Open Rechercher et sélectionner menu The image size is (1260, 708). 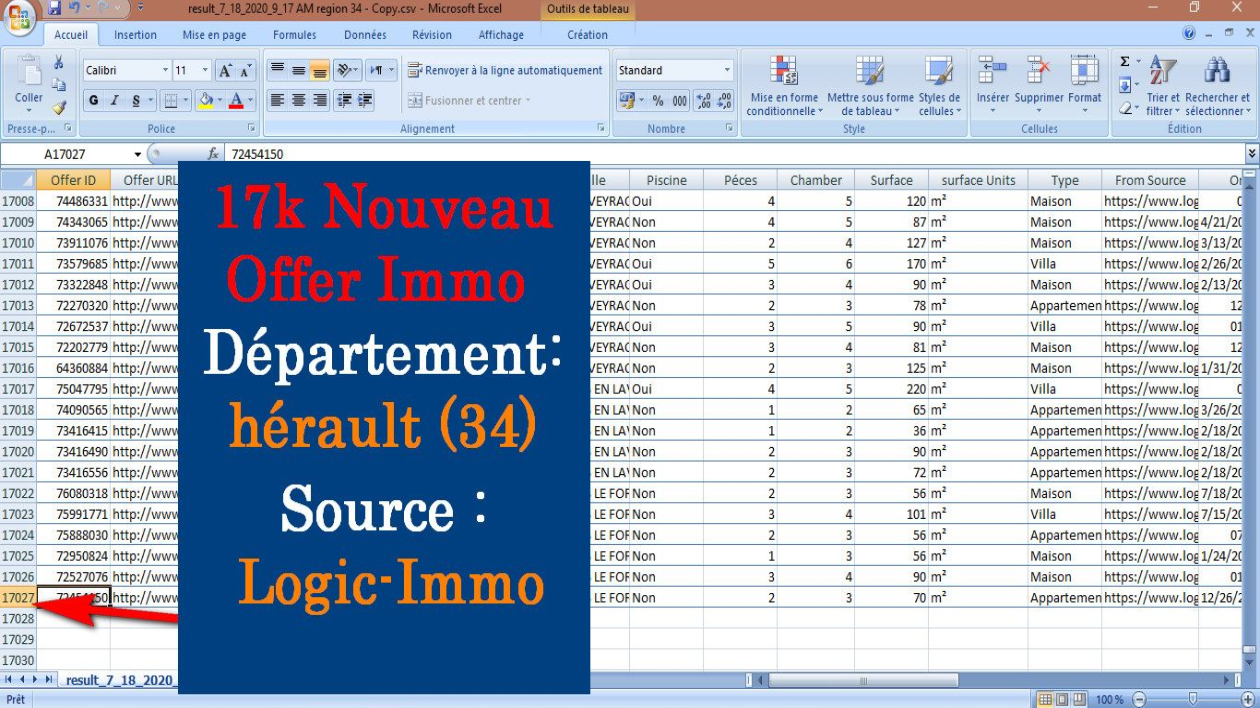tap(1217, 87)
